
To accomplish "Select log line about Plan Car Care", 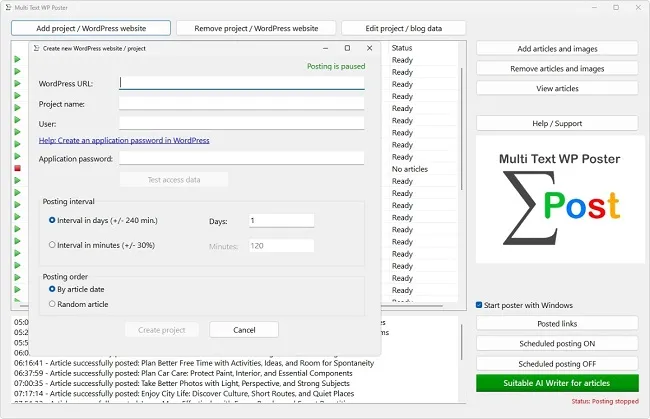I will coord(183,373).
